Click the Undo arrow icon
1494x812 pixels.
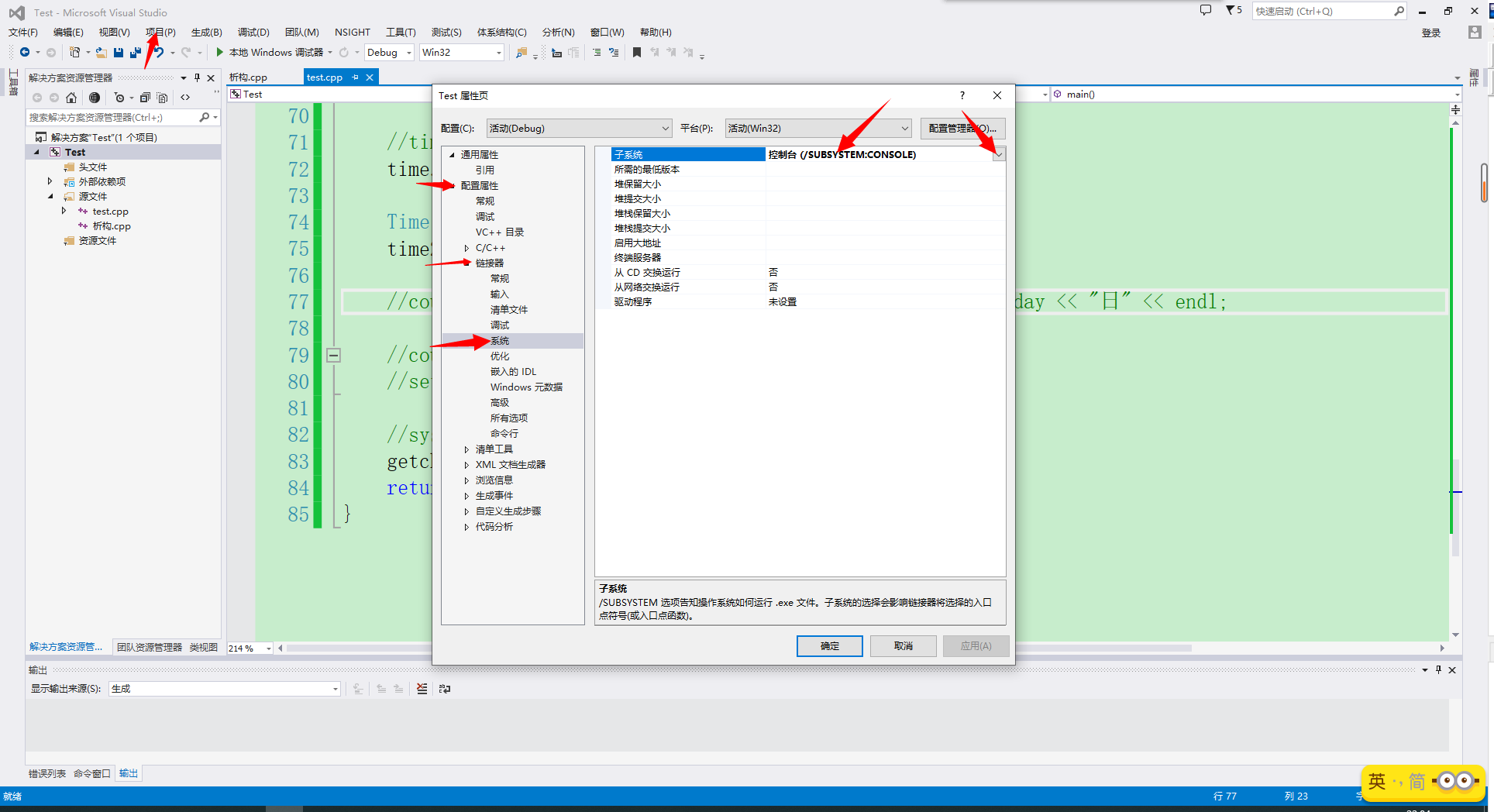coord(159,52)
